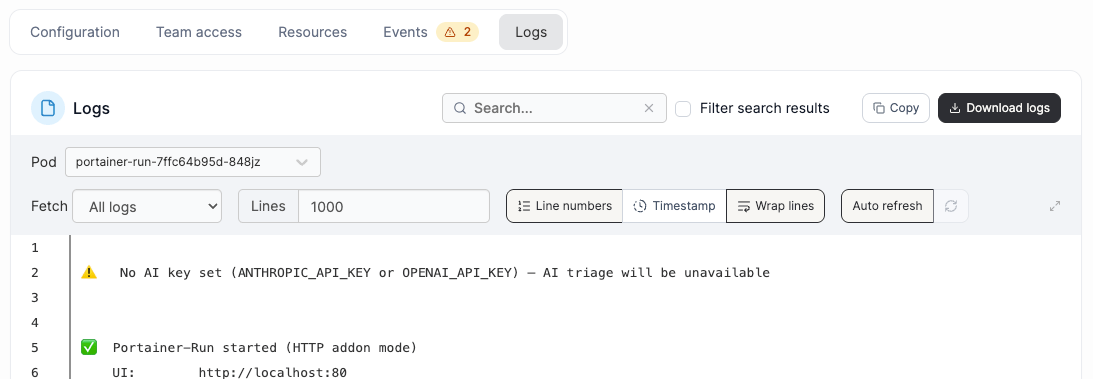
Task: Click the Lines count input field
Action: 394,206
